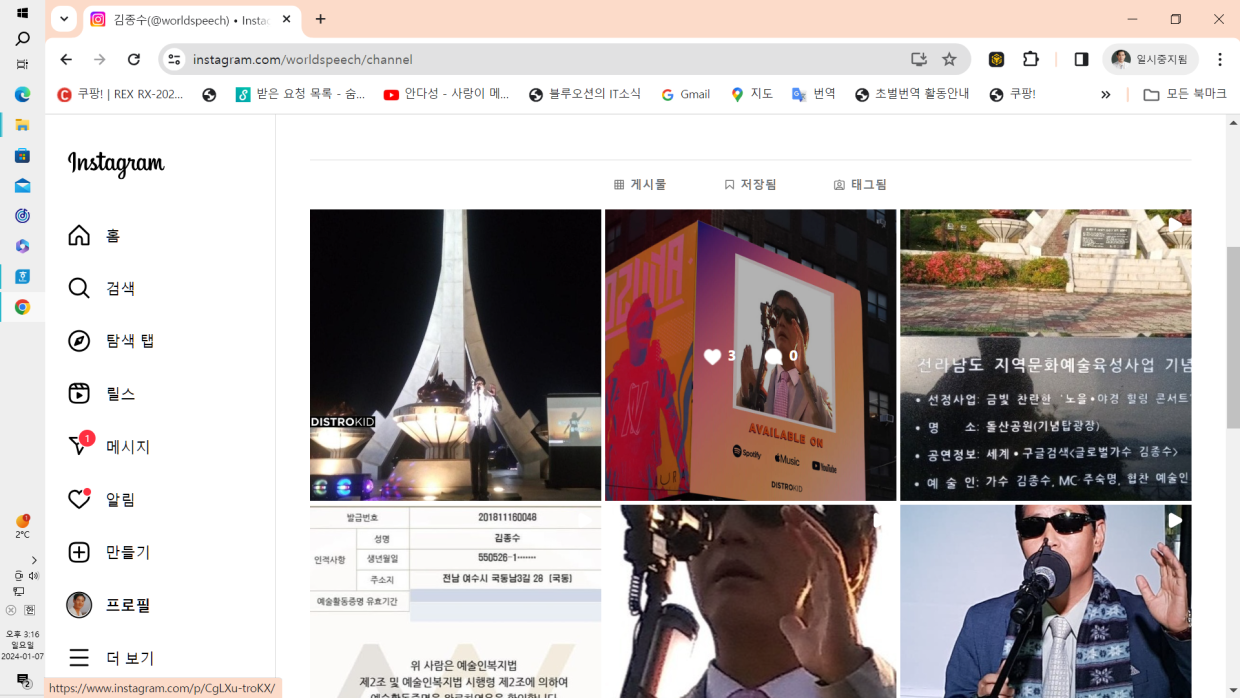This screenshot has width=1240, height=698.
Task: Open Instagram Home from sidebar
Action: [94, 236]
